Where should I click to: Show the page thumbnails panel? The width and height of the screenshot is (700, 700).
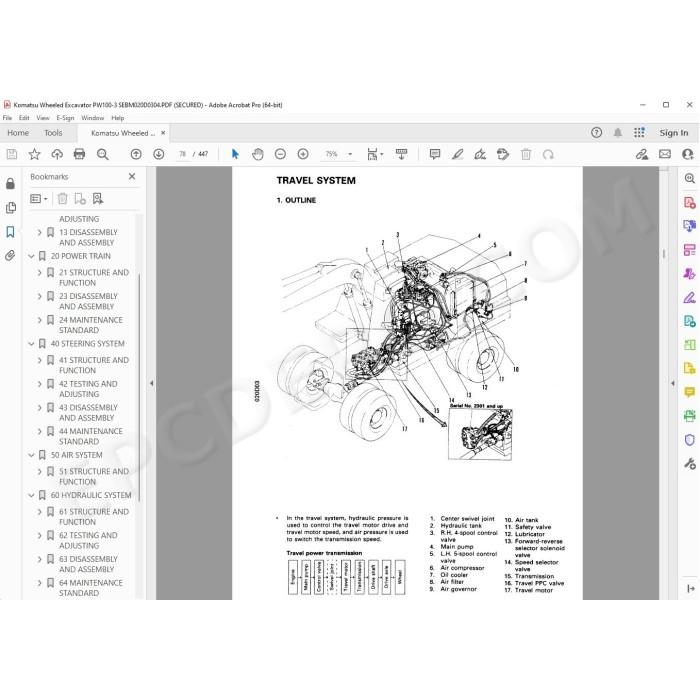pyautogui.click(x=10, y=208)
